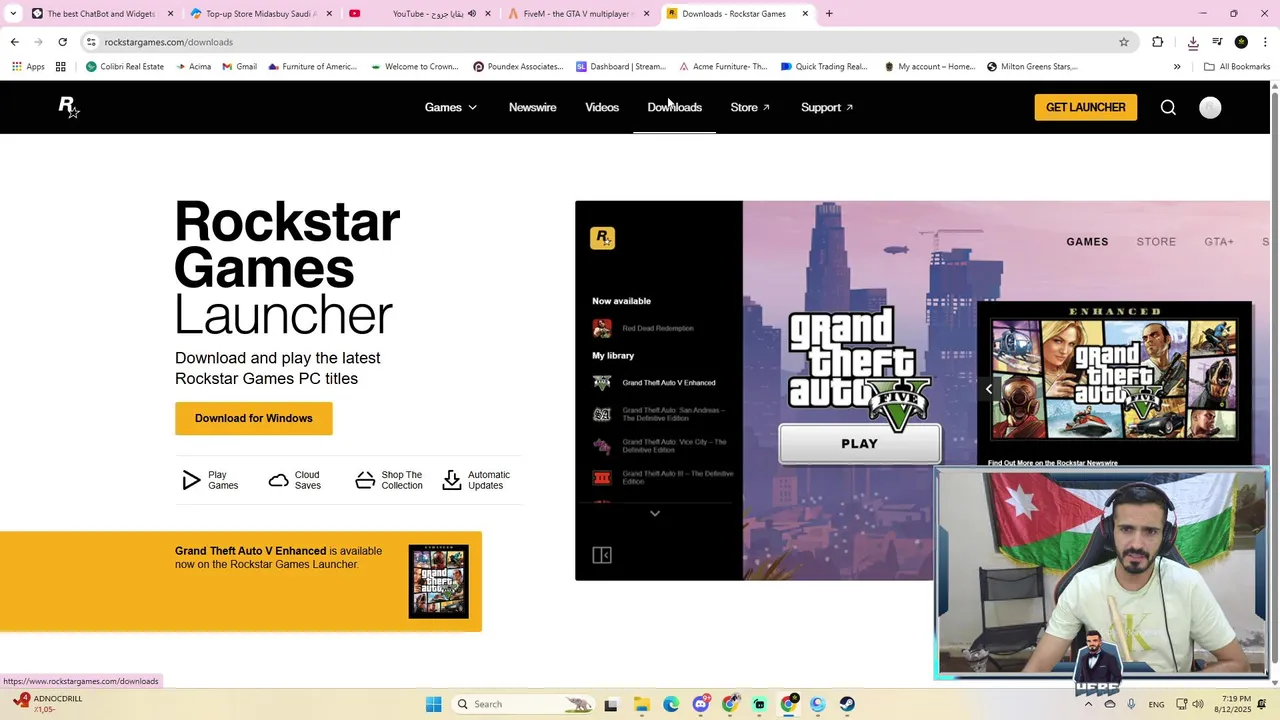
Task: Reload the page
Action: [x=62, y=42]
